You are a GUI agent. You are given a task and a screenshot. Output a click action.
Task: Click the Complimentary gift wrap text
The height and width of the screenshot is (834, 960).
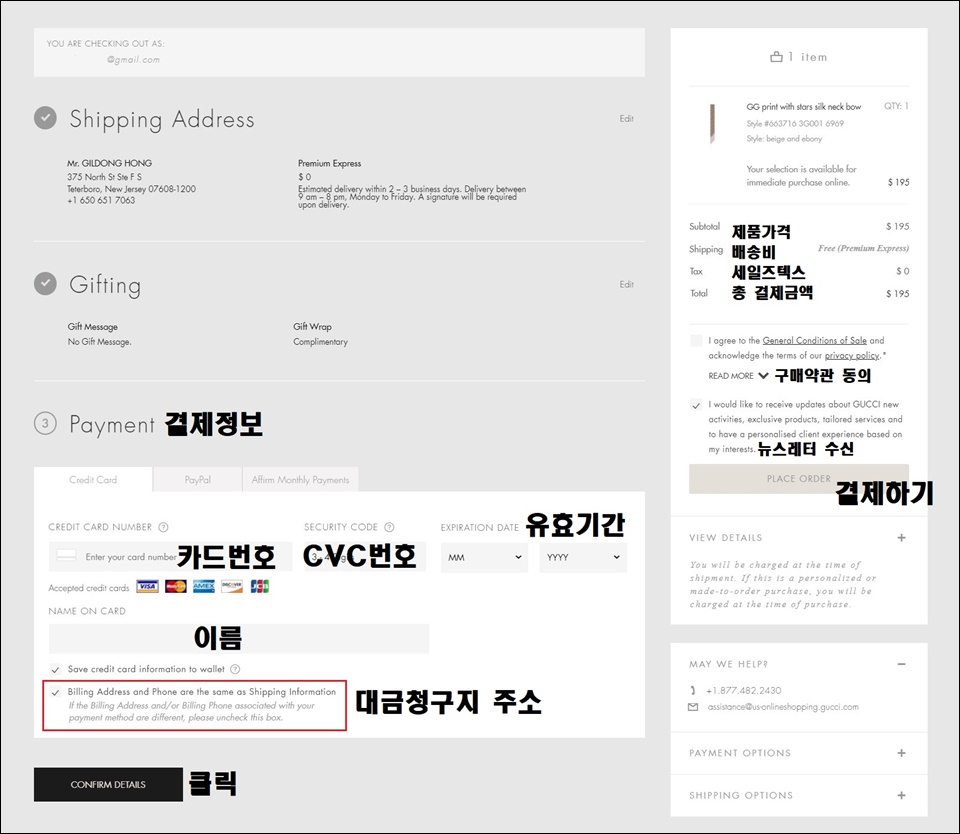coord(320,342)
